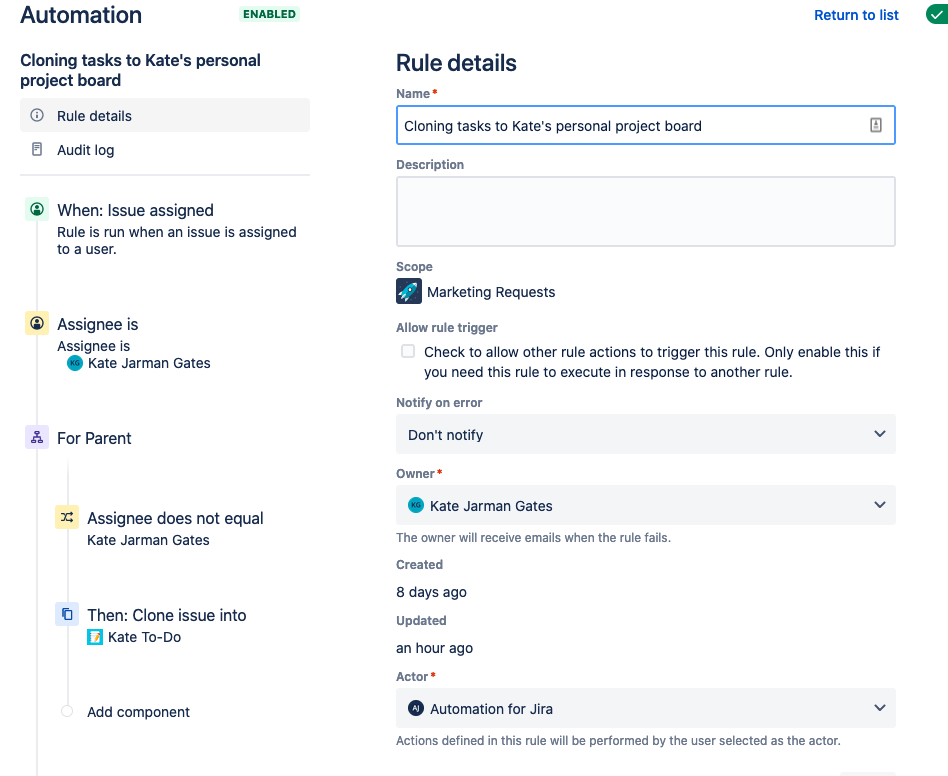Select the Then: Clone issue into step
948x776 pixels.
pyautogui.click(x=166, y=615)
